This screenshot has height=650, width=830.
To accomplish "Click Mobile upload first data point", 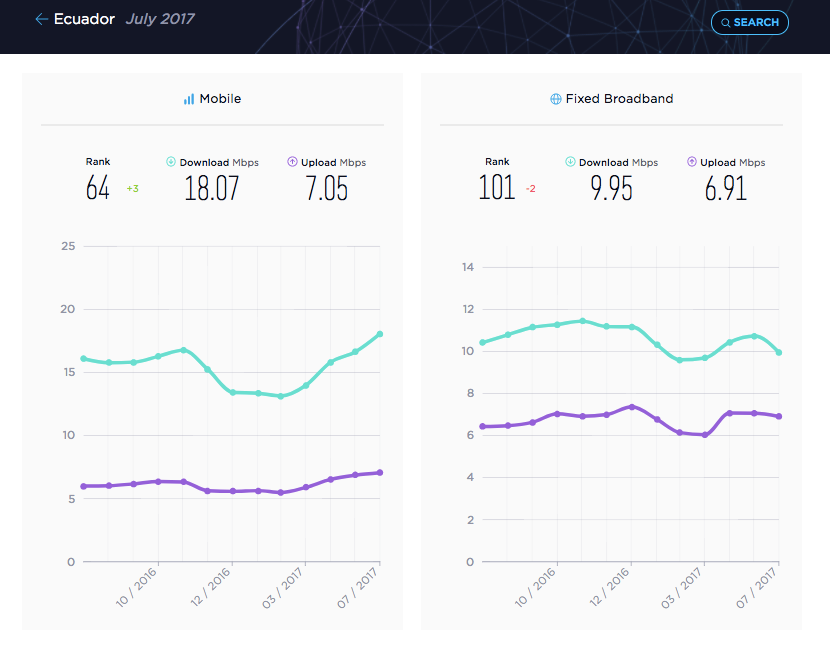I will (84, 486).
